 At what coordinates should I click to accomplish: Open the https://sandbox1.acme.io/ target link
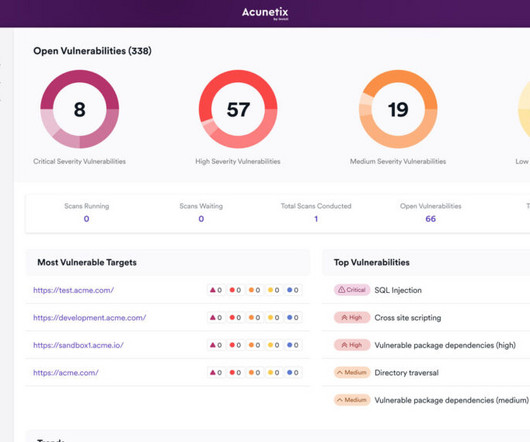[x=78, y=345]
